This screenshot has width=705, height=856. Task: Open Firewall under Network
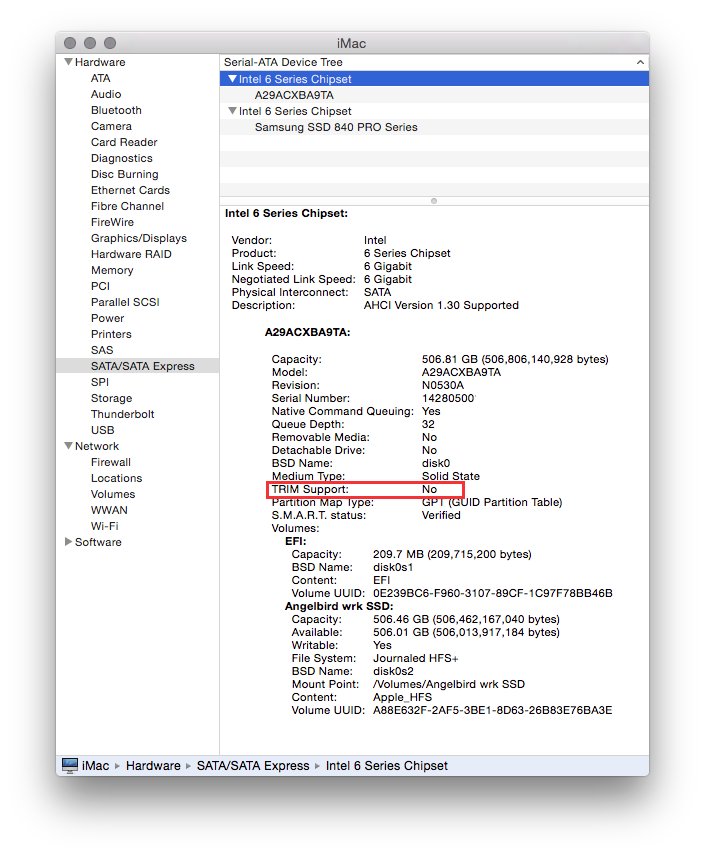(x=111, y=462)
